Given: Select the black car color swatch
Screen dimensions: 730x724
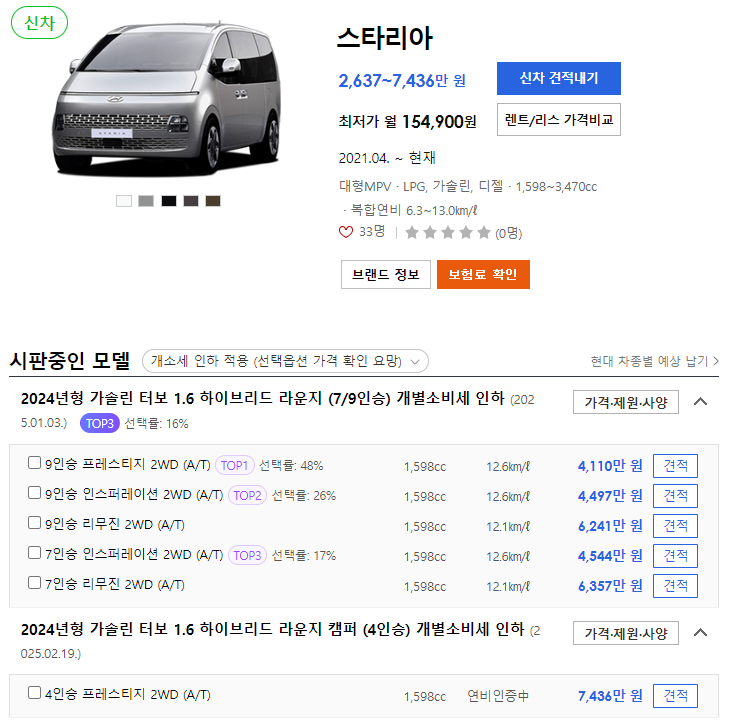Looking at the screenshot, I should 169,201.
